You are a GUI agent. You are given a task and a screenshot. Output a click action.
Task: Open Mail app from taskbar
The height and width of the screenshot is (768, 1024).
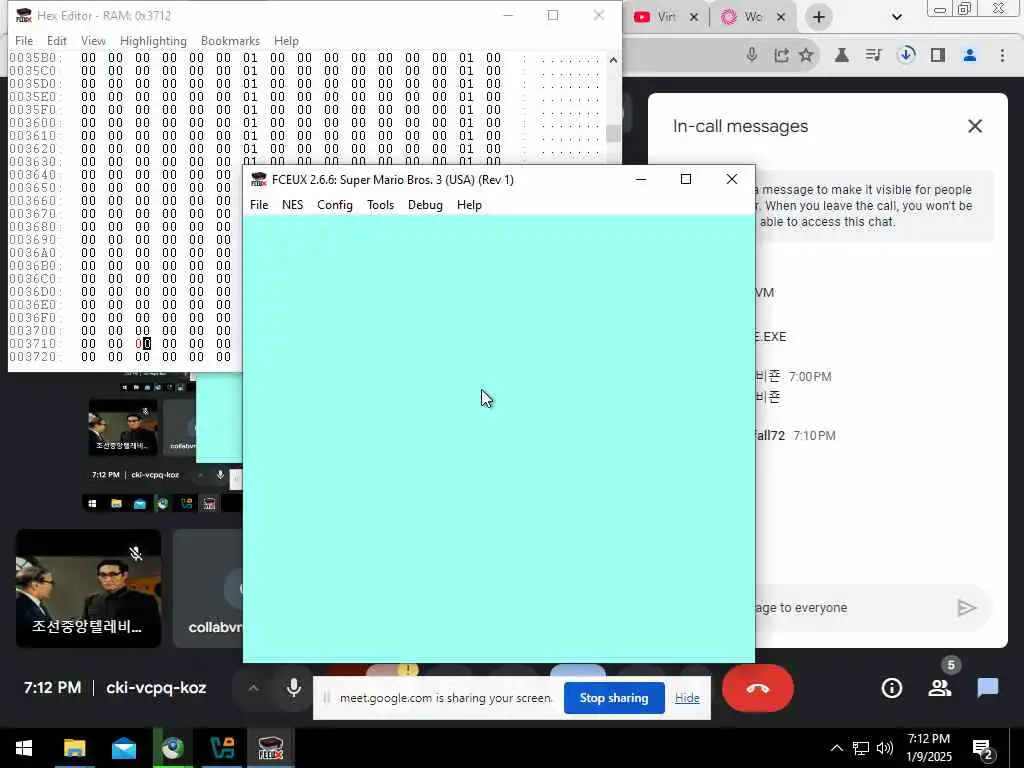point(123,748)
